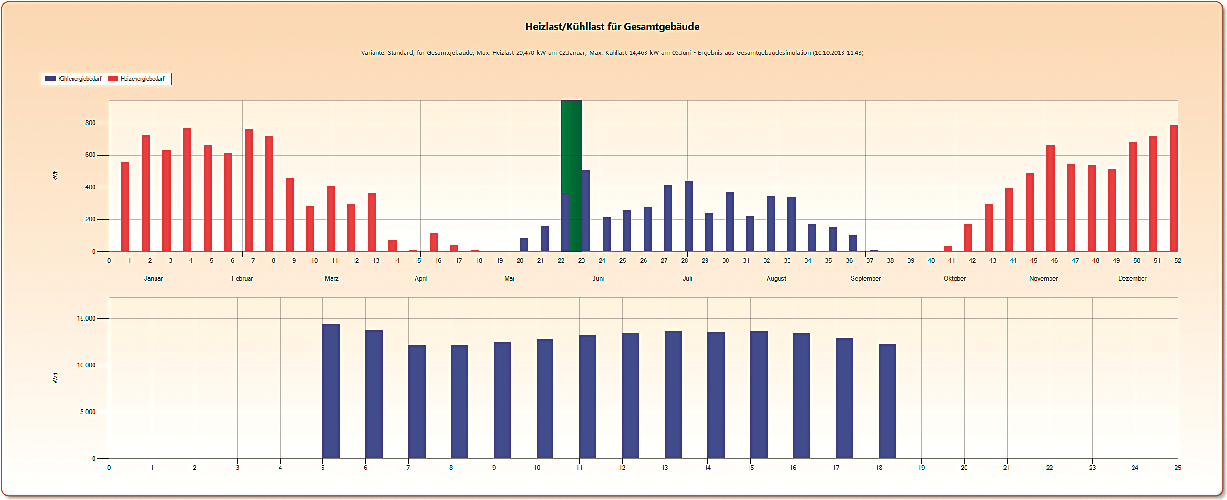Select the red heating bar for week 16
This screenshot has height=500, width=1227.
point(434,242)
